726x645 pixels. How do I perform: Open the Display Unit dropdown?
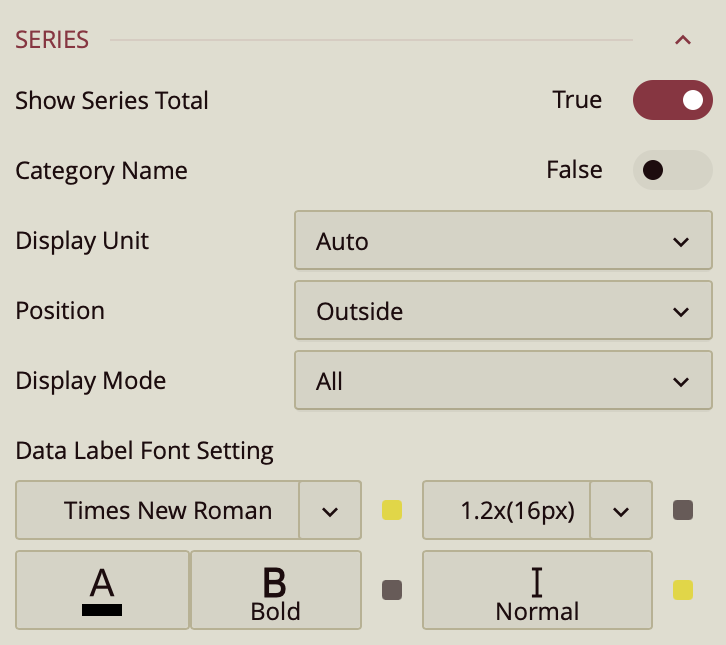[x=503, y=241]
